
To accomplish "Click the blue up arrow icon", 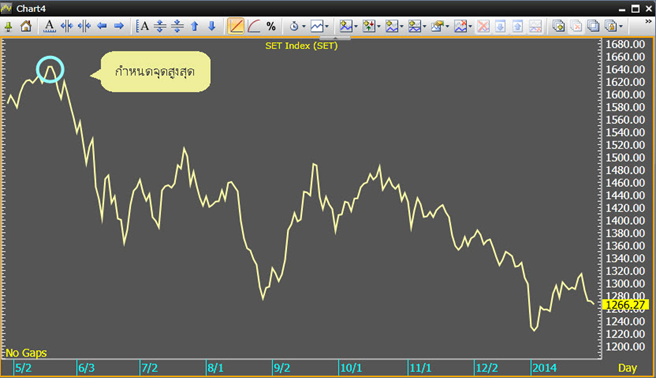I will point(195,26).
